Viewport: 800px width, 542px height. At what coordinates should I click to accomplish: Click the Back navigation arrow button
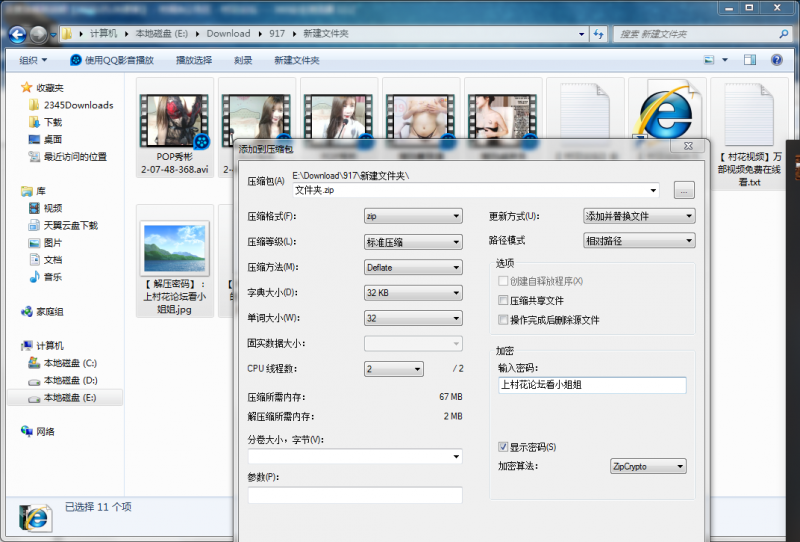[16, 34]
